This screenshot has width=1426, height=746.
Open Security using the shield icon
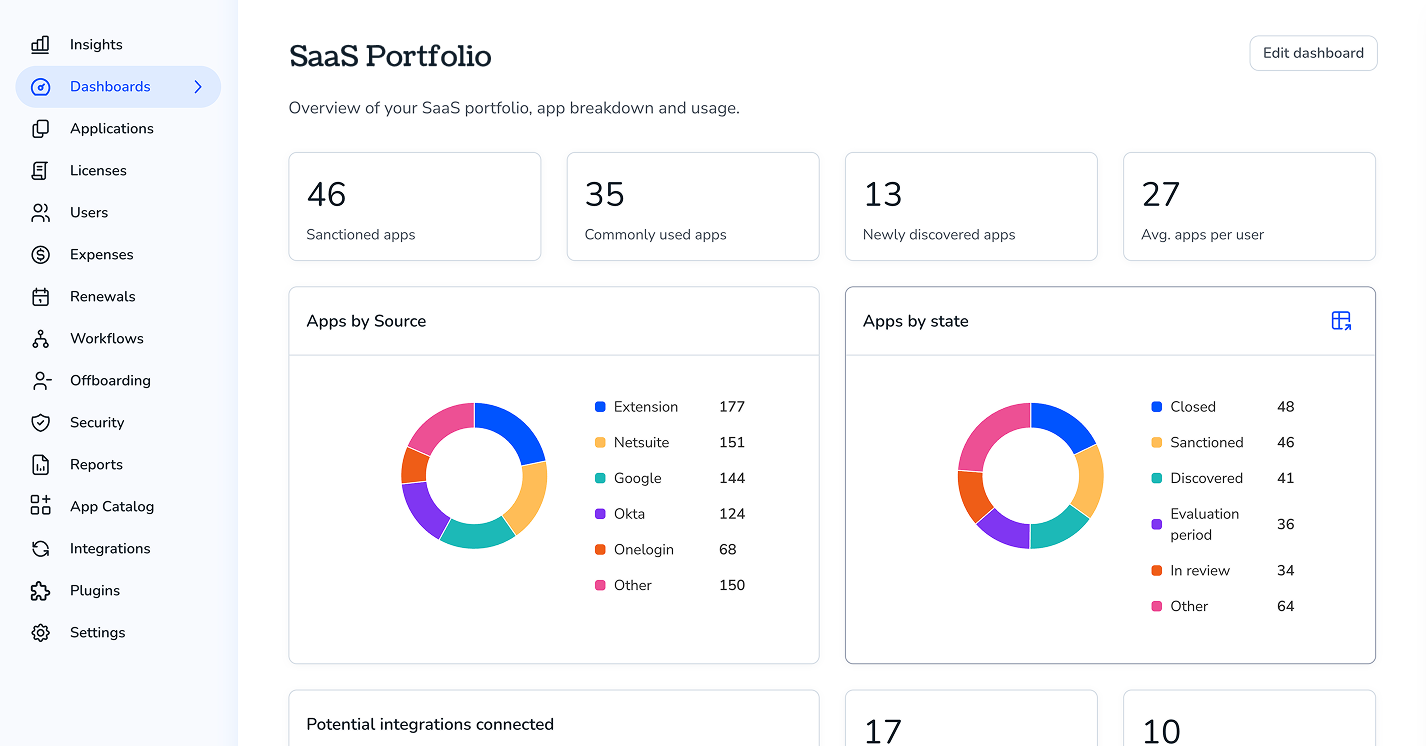pyautogui.click(x=40, y=423)
